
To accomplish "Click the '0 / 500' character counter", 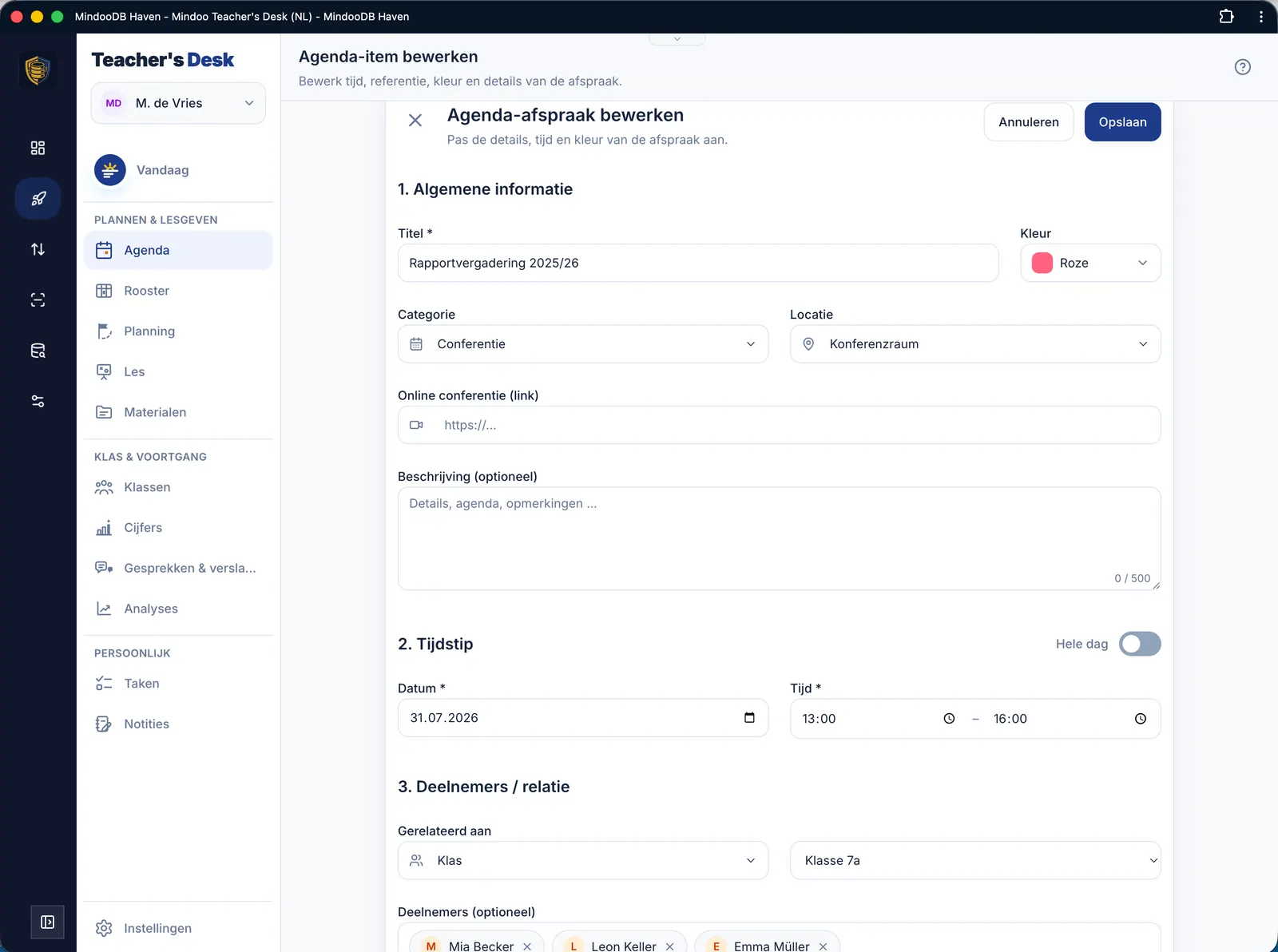I will [x=1133, y=578].
